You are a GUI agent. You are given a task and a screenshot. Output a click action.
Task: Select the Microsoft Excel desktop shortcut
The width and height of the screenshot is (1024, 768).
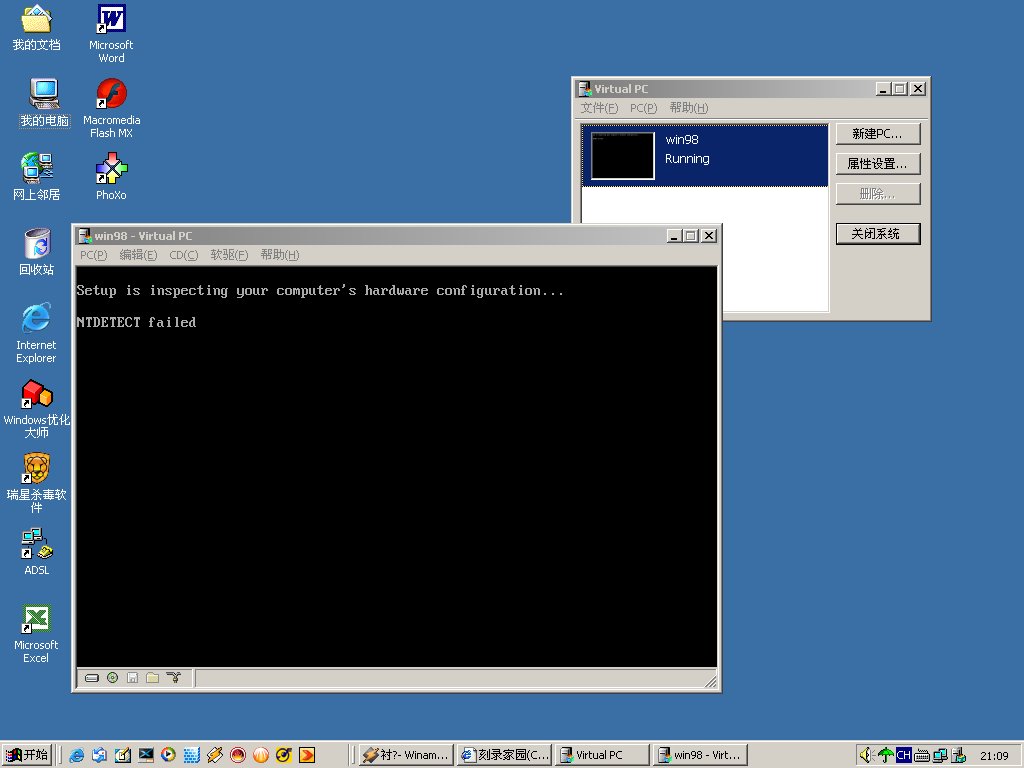[36, 634]
